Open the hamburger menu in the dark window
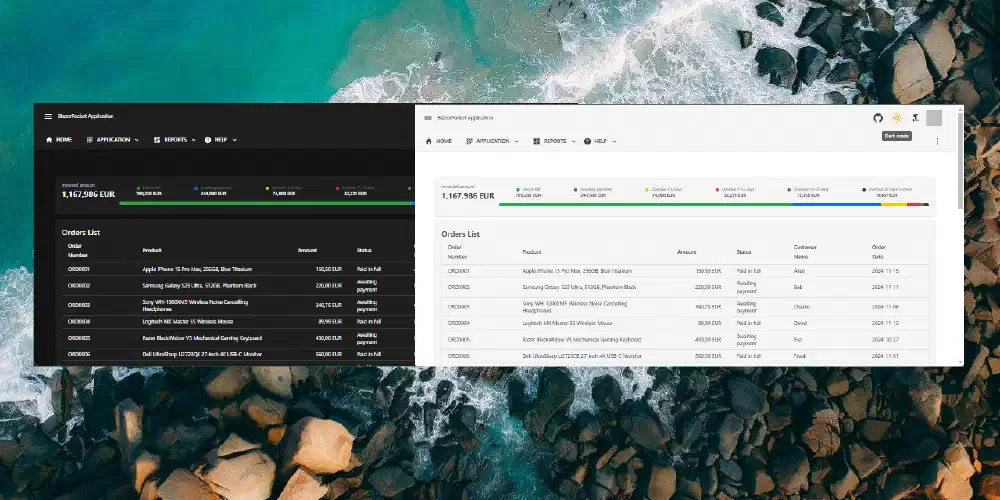The width and height of the screenshot is (1000, 500). click(x=47, y=116)
